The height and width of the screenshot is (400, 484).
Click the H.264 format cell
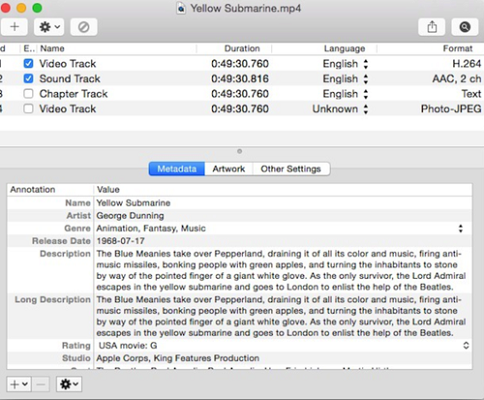467,64
